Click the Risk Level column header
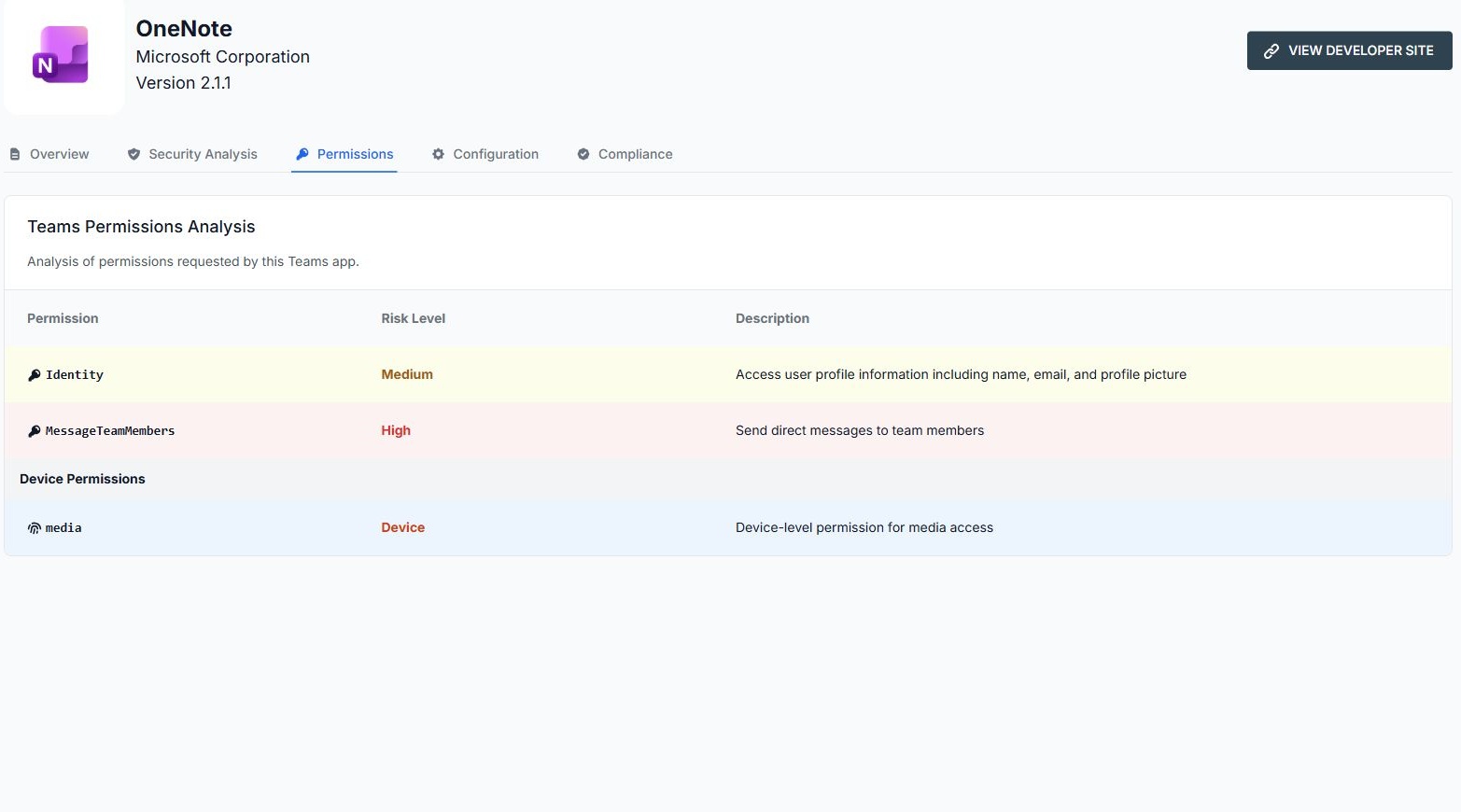The width and height of the screenshot is (1461, 812). pyautogui.click(x=413, y=318)
